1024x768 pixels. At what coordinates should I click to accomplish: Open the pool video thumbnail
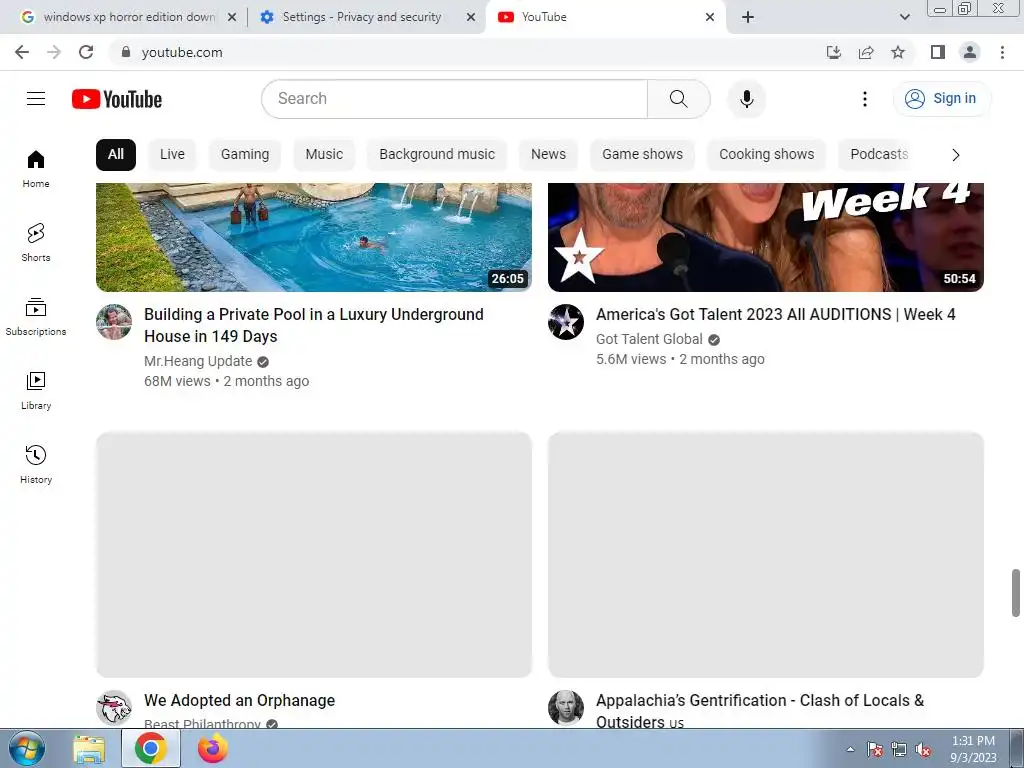pyautogui.click(x=313, y=237)
